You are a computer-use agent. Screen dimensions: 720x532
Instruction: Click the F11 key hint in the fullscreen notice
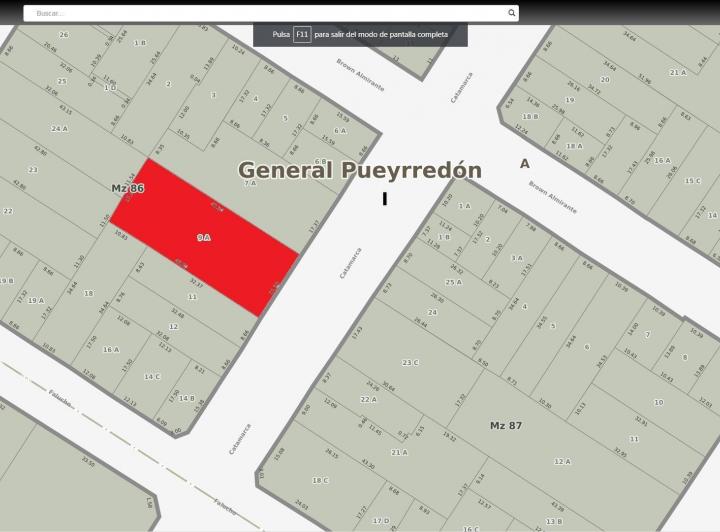[x=302, y=34]
